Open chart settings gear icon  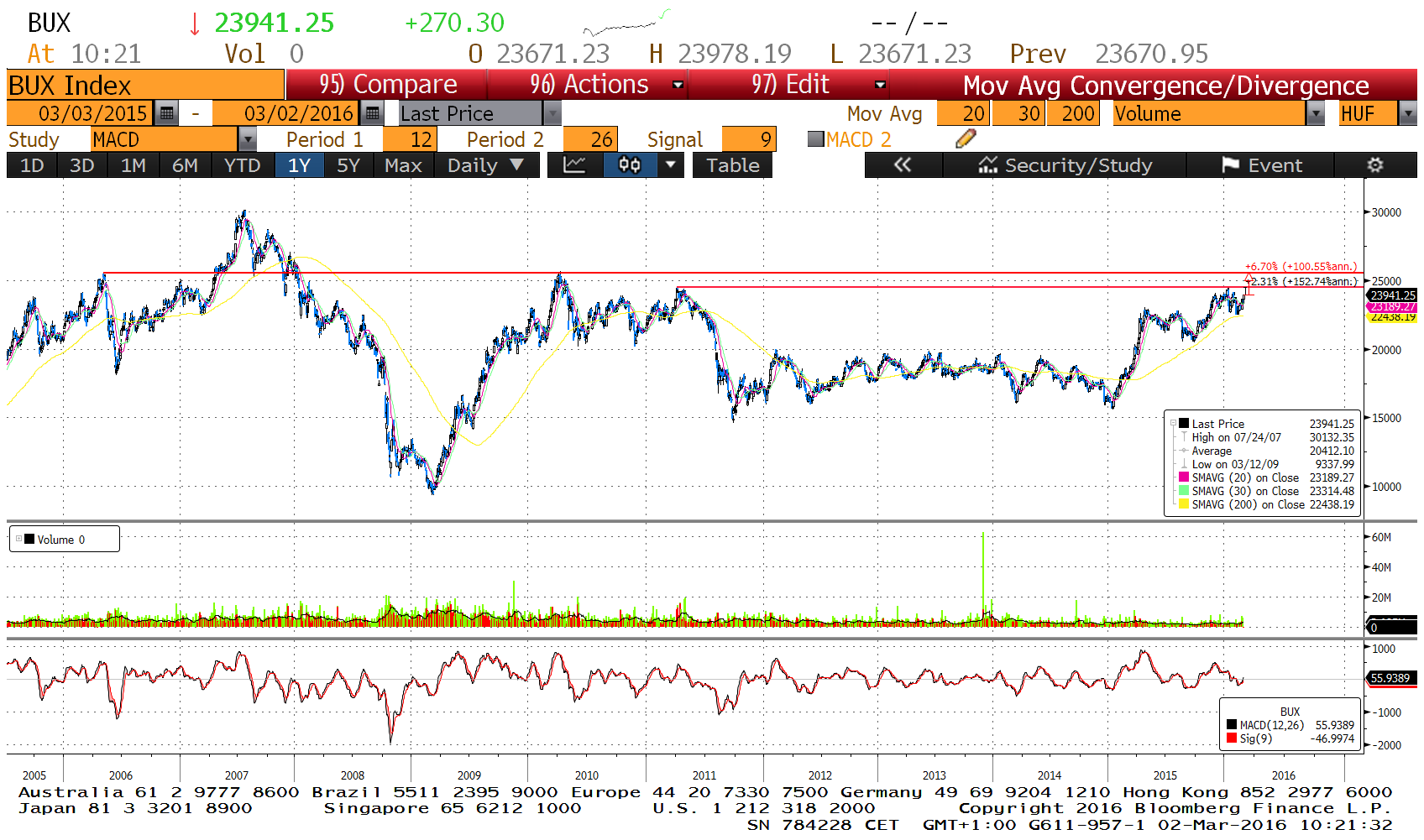(x=1375, y=165)
